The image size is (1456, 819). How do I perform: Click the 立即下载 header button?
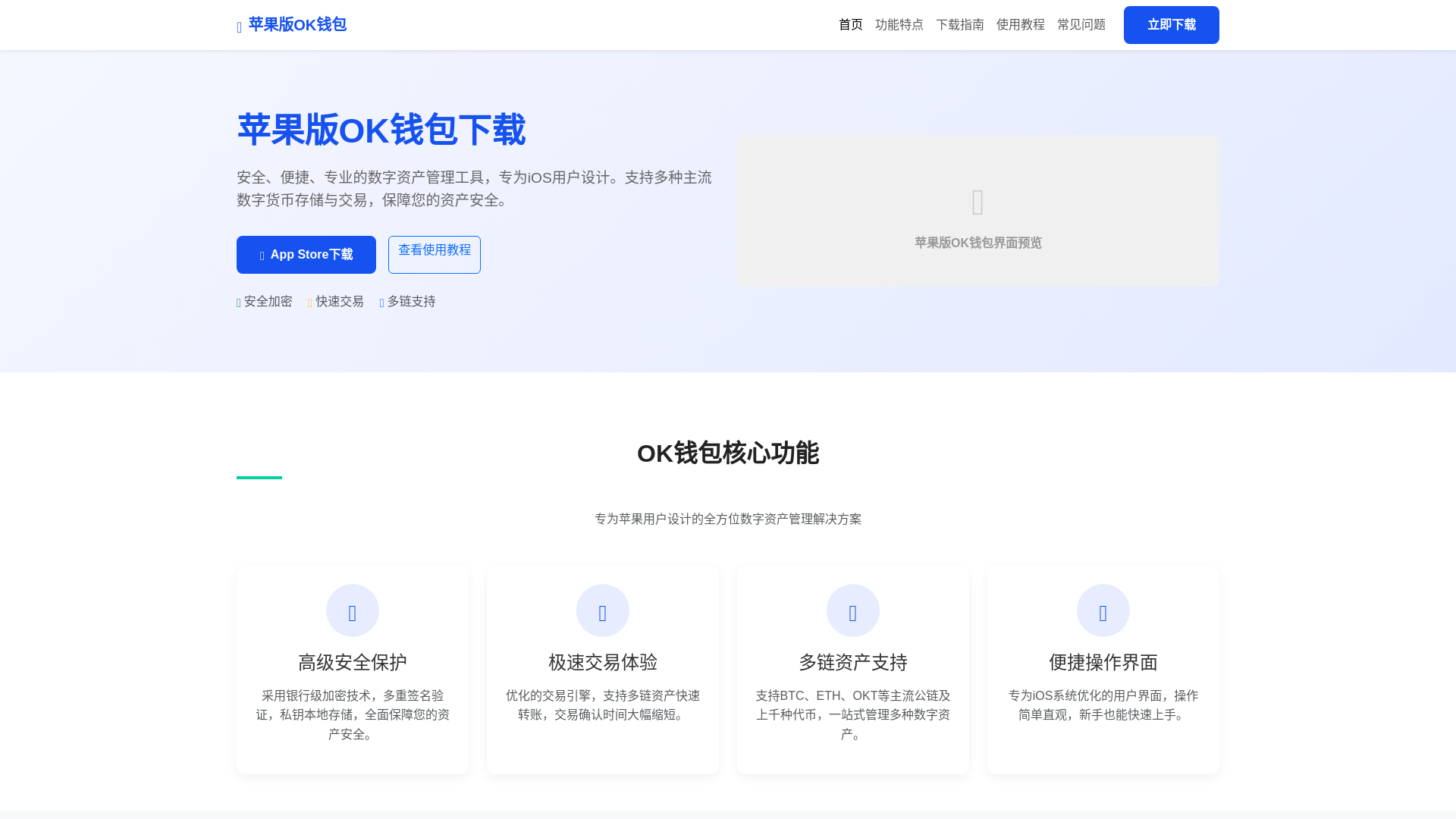click(x=1172, y=25)
